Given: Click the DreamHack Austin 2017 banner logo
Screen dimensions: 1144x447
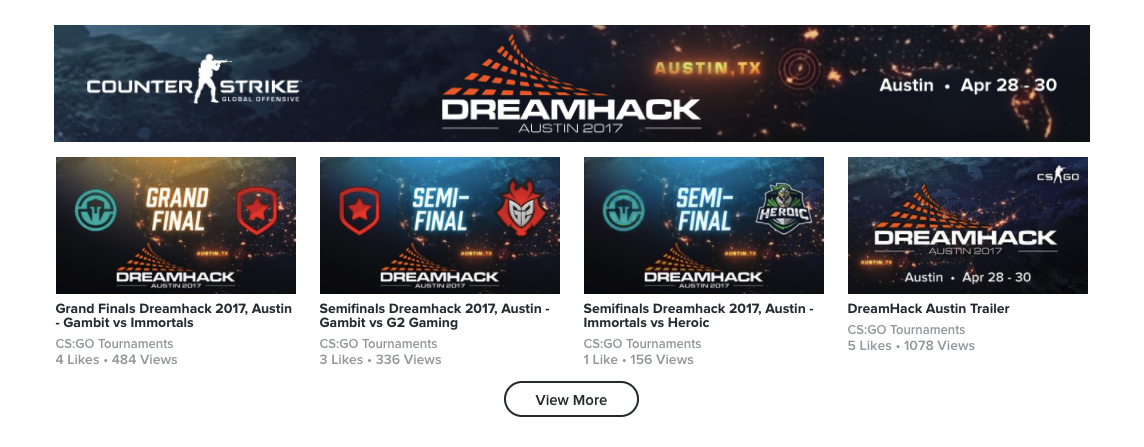Looking at the screenshot, I should pos(571,85).
